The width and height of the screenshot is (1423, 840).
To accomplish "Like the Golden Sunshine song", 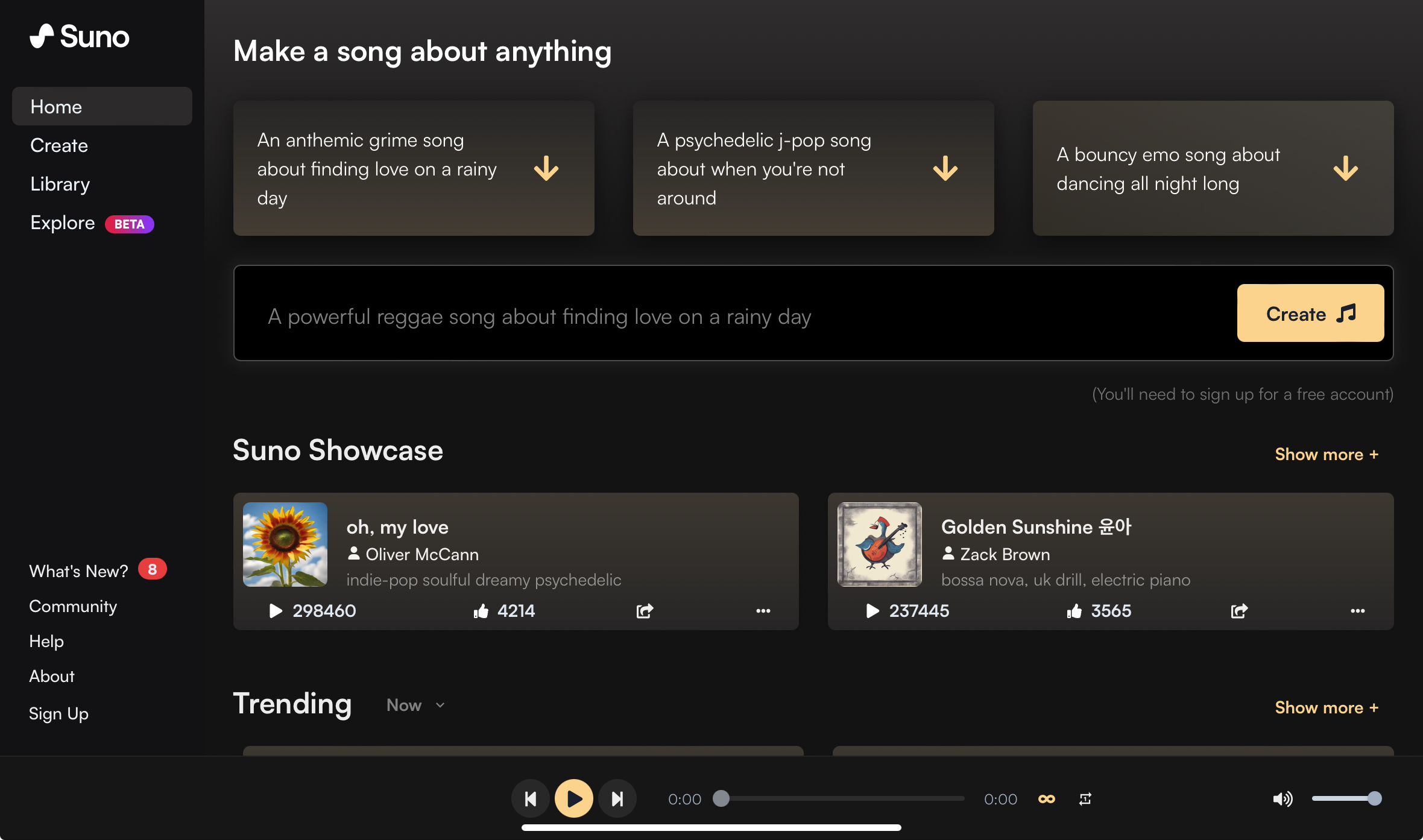I will (1074, 611).
